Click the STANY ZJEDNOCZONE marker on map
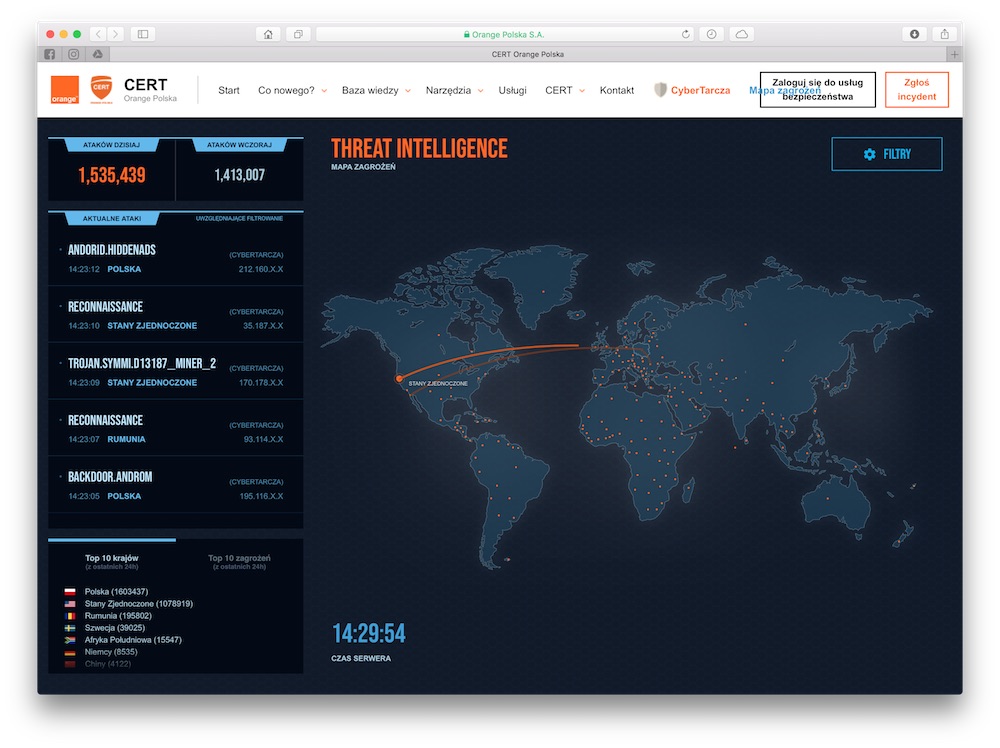Image resolution: width=1000 pixels, height=748 pixels. [399, 379]
